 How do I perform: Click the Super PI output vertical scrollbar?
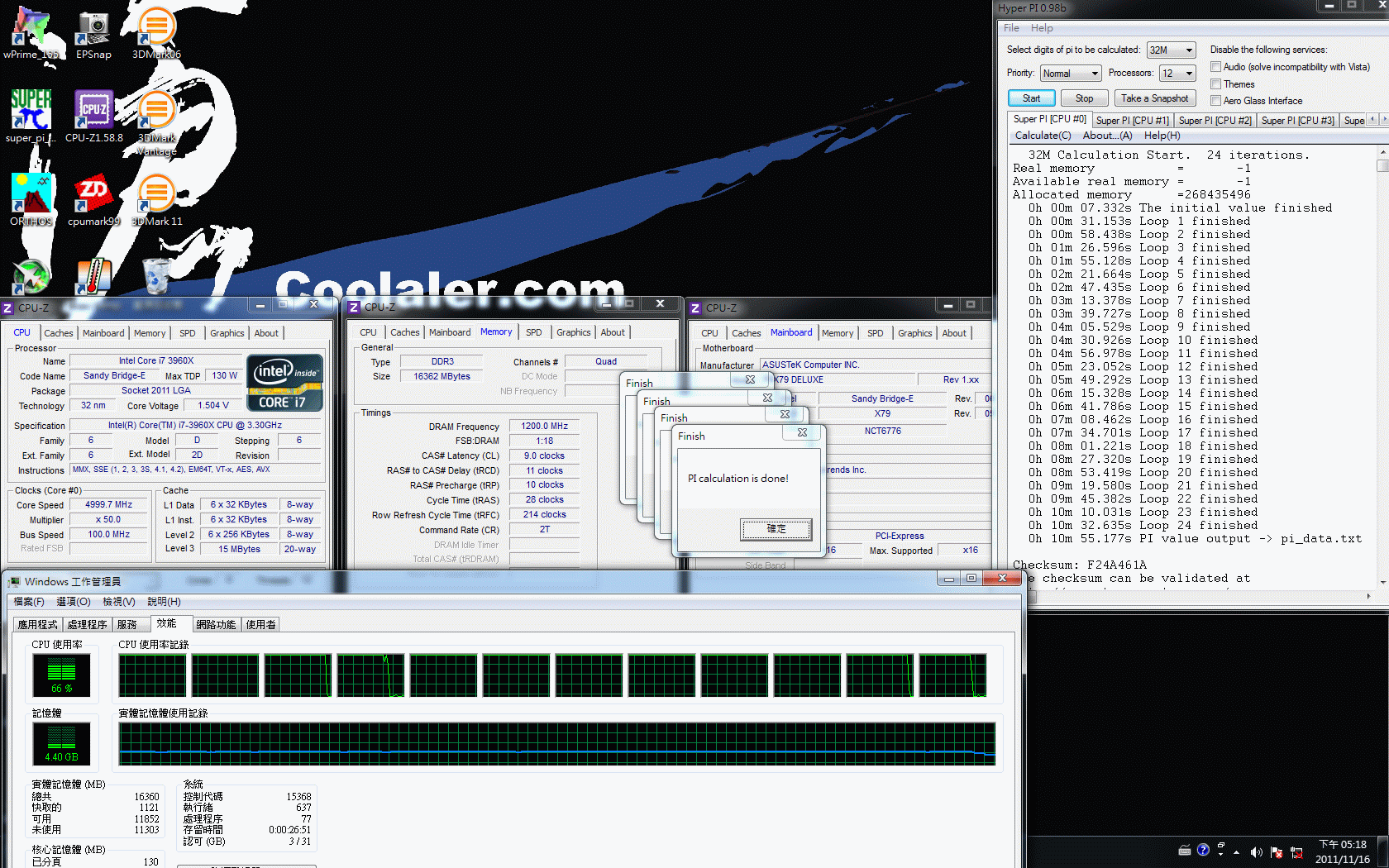click(x=1382, y=368)
